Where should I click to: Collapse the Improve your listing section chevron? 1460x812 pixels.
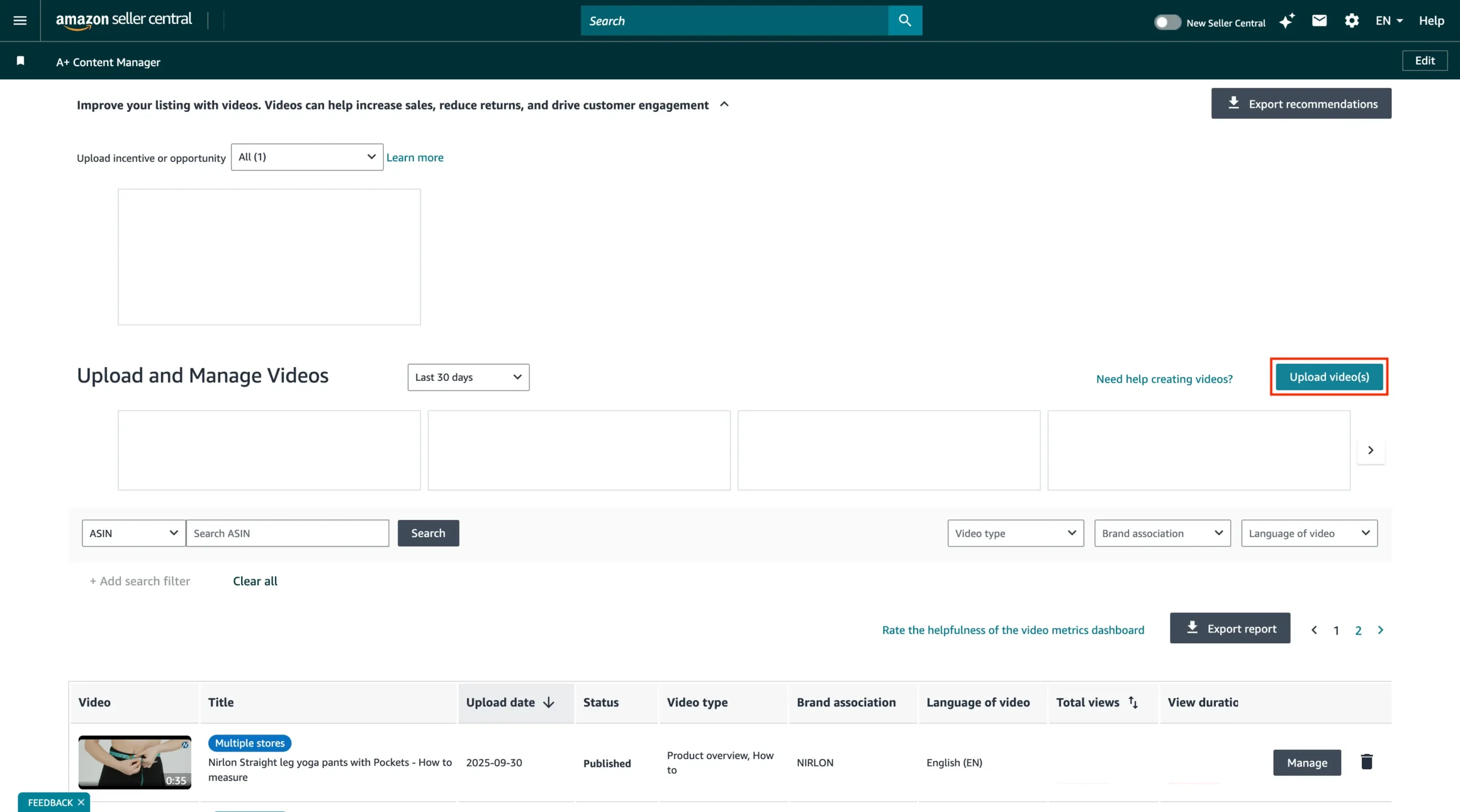coord(724,104)
